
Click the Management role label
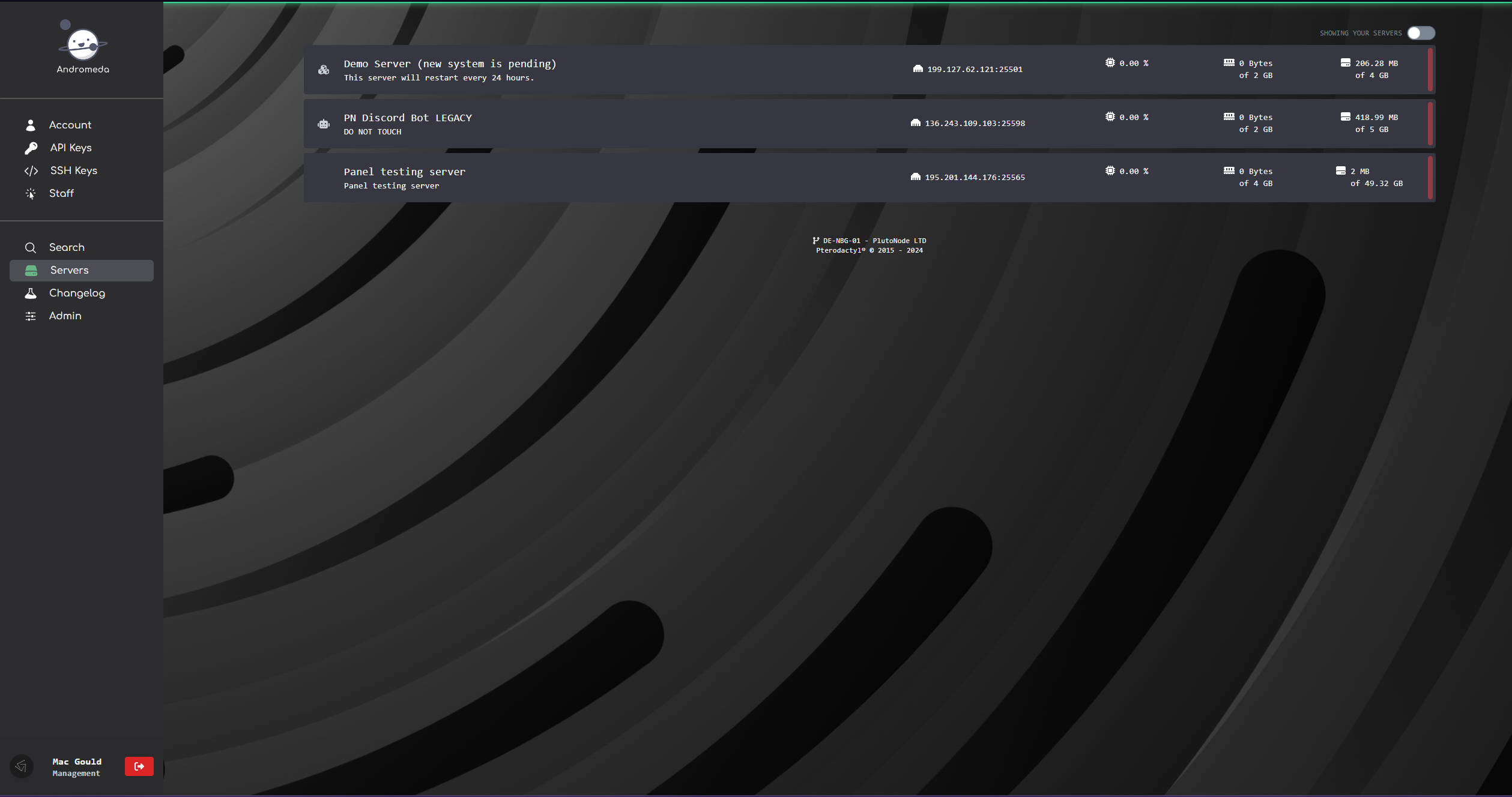[x=76, y=773]
